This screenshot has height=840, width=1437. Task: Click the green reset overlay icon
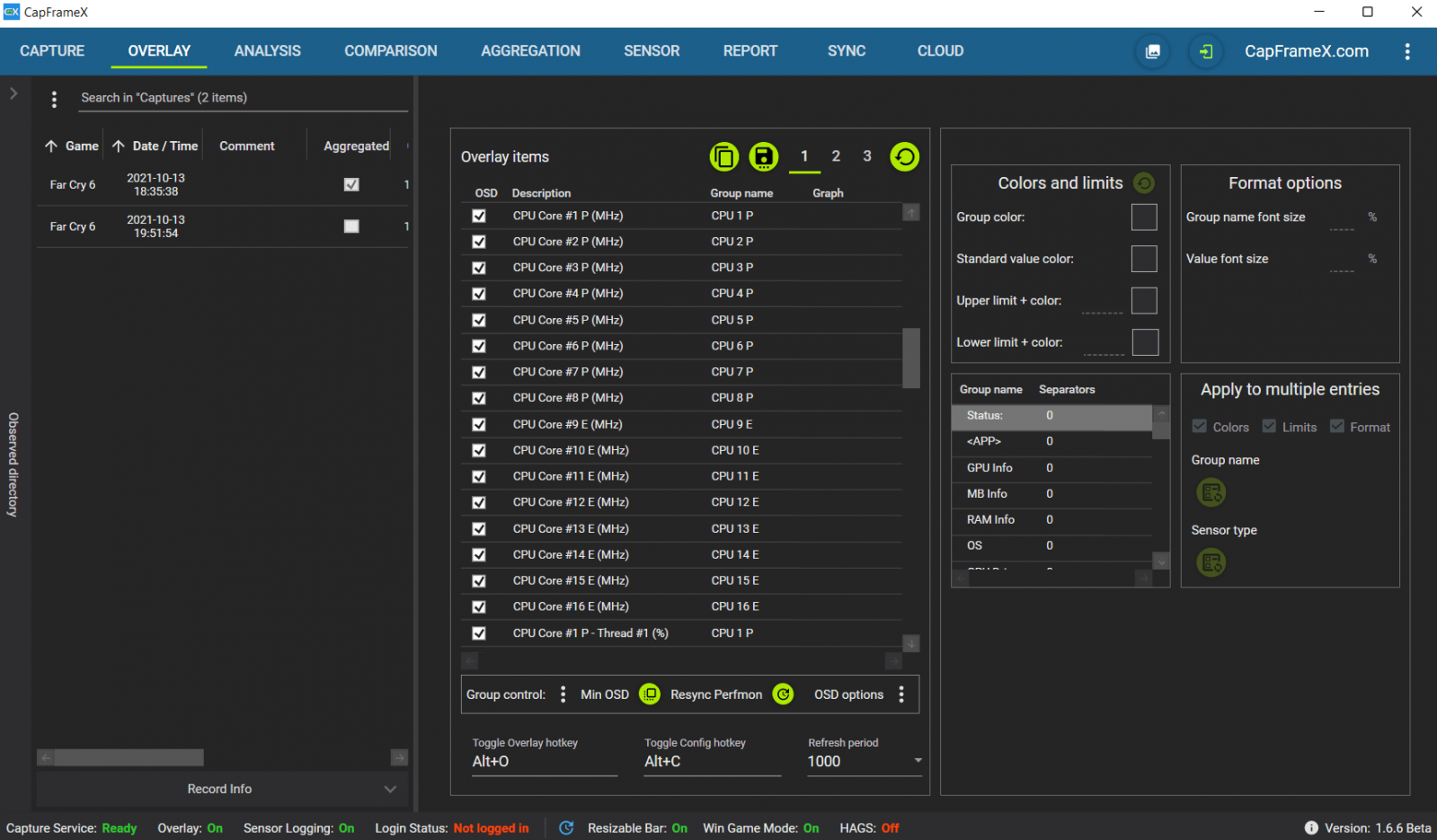pyautogui.click(x=904, y=157)
